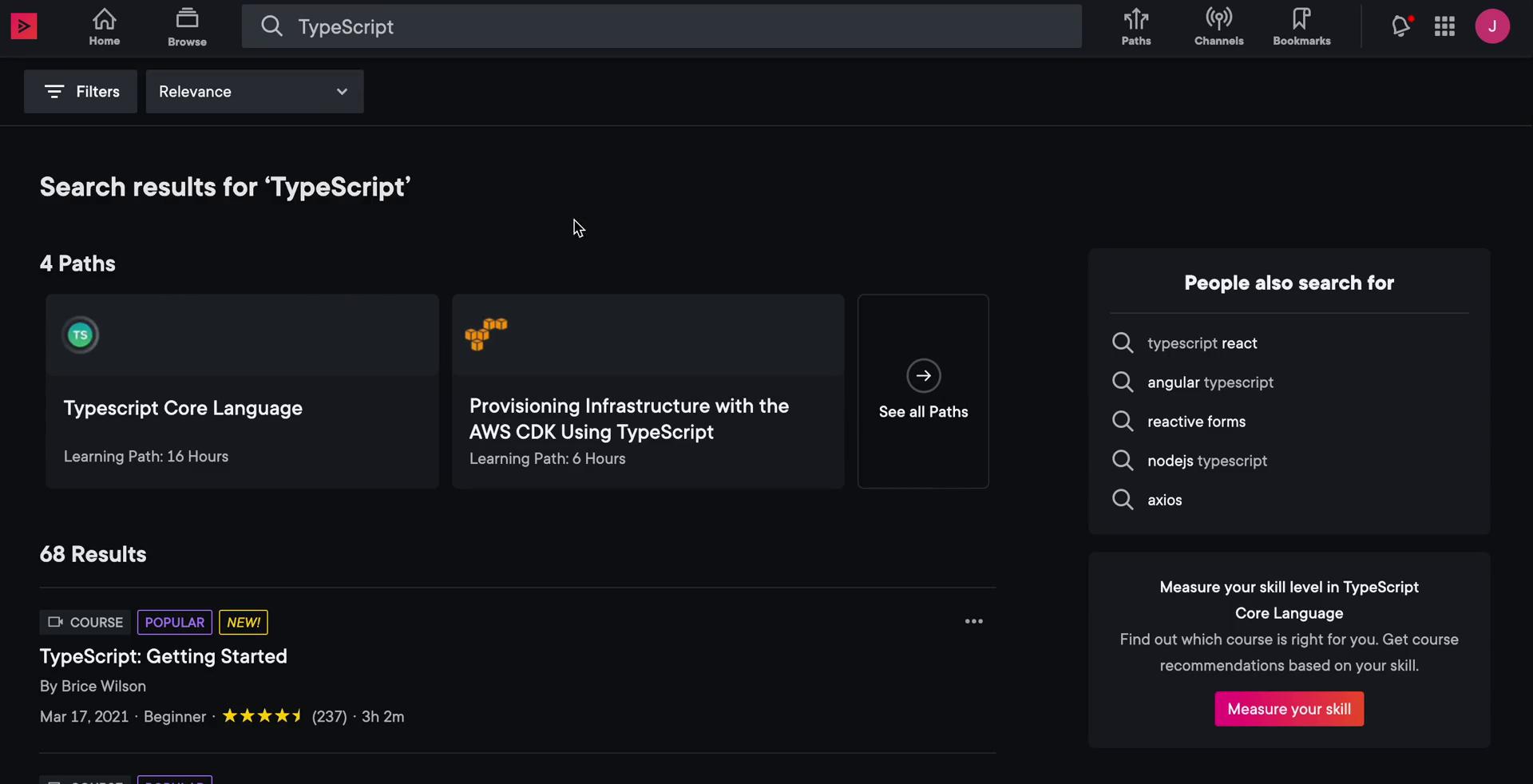Open Bookmarks from top navigation
This screenshot has height=784, width=1533.
1301,26
